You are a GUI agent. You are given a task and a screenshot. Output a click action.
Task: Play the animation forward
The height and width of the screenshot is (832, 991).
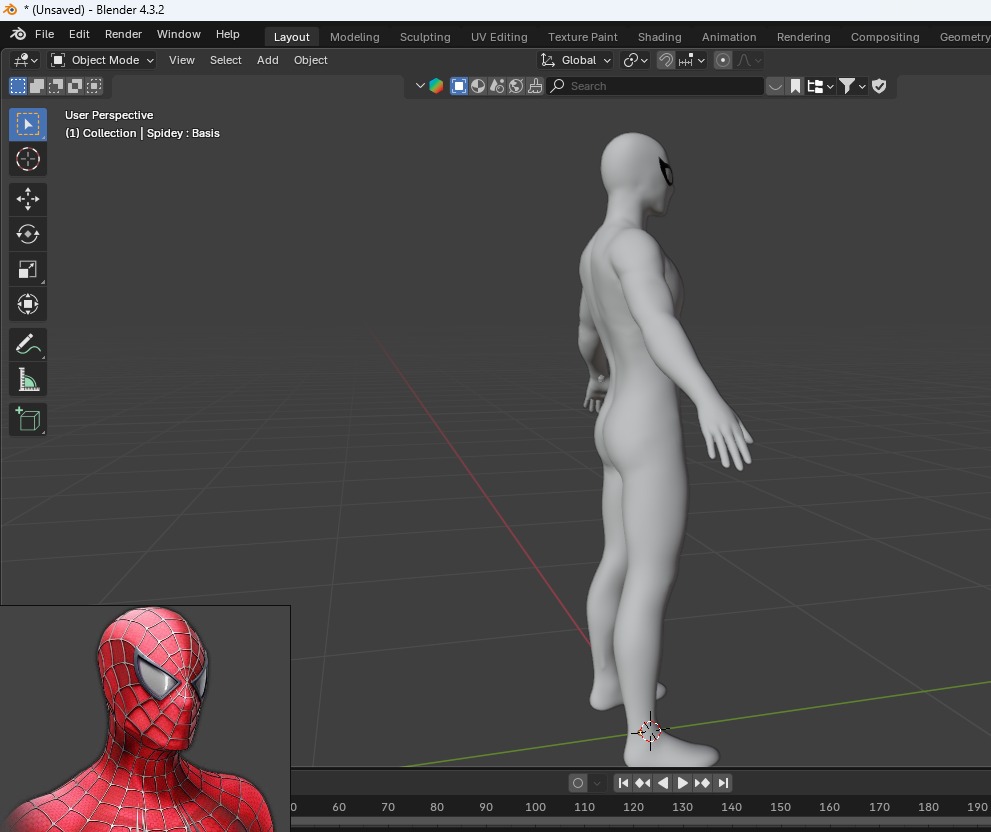683,783
